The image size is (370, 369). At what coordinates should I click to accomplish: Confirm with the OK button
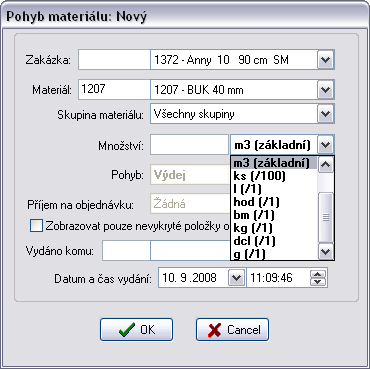[x=136, y=330]
